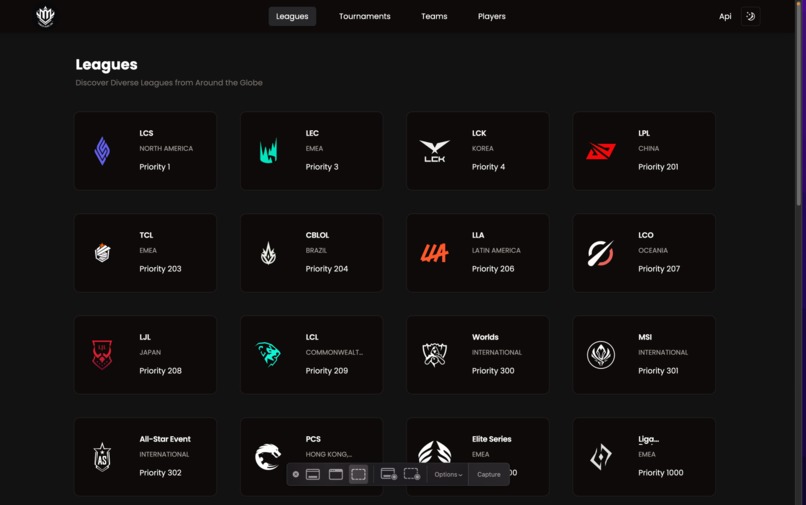806x505 pixels.
Task: Open the LCK league title
Action: click(x=479, y=133)
